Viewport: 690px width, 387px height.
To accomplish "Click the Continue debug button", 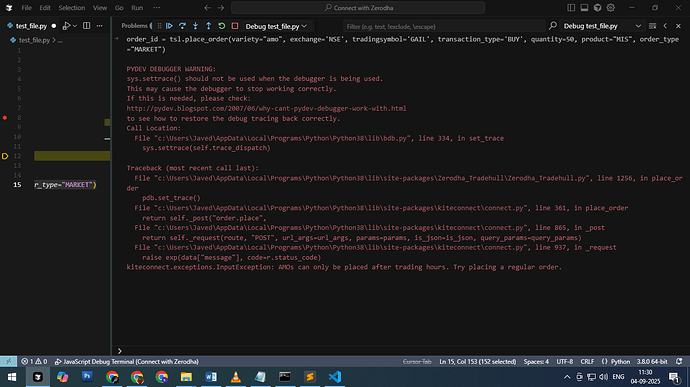I will coord(169,26).
